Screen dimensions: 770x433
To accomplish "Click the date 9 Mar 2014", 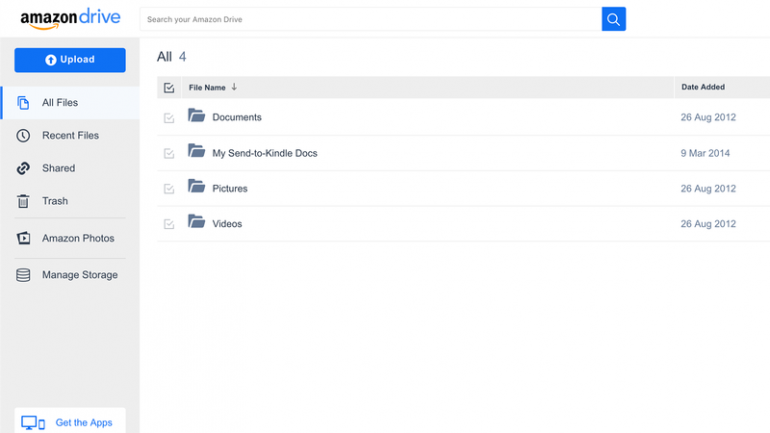I will click(705, 153).
